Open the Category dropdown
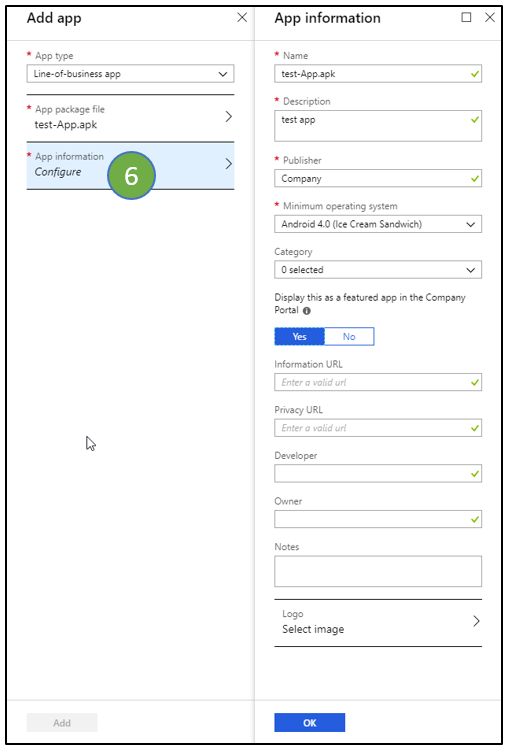Image resolution: width=511 pixels, height=751 pixels. pos(378,270)
